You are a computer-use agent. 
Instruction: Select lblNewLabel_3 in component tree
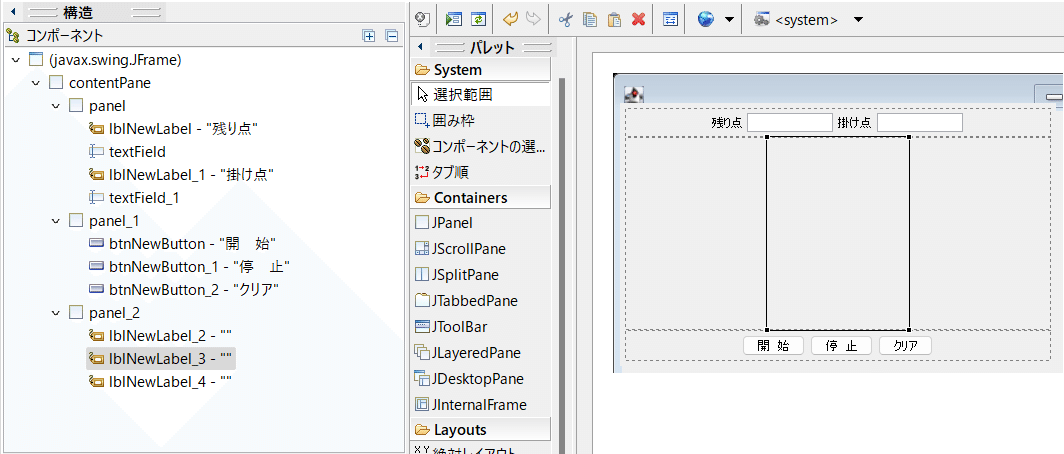click(161, 359)
